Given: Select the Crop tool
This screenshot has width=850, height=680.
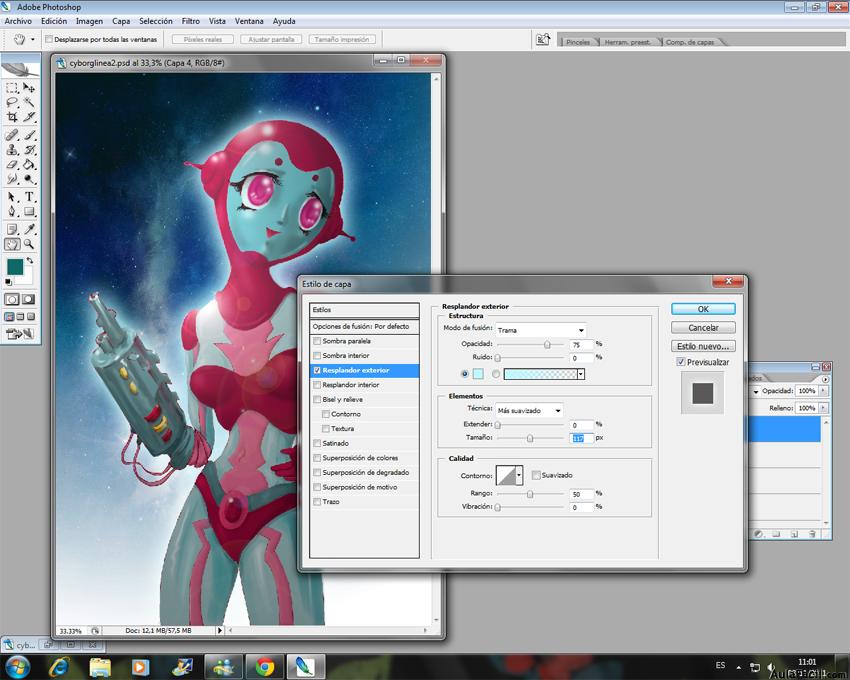Looking at the screenshot, I should pyautogui.click(x=12, y=117).
